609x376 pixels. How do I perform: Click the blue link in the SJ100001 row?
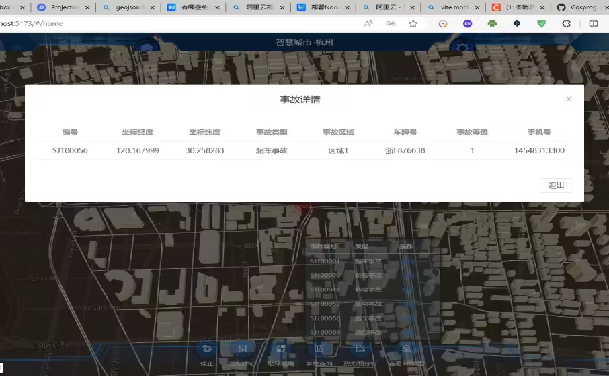coord(407,261)
